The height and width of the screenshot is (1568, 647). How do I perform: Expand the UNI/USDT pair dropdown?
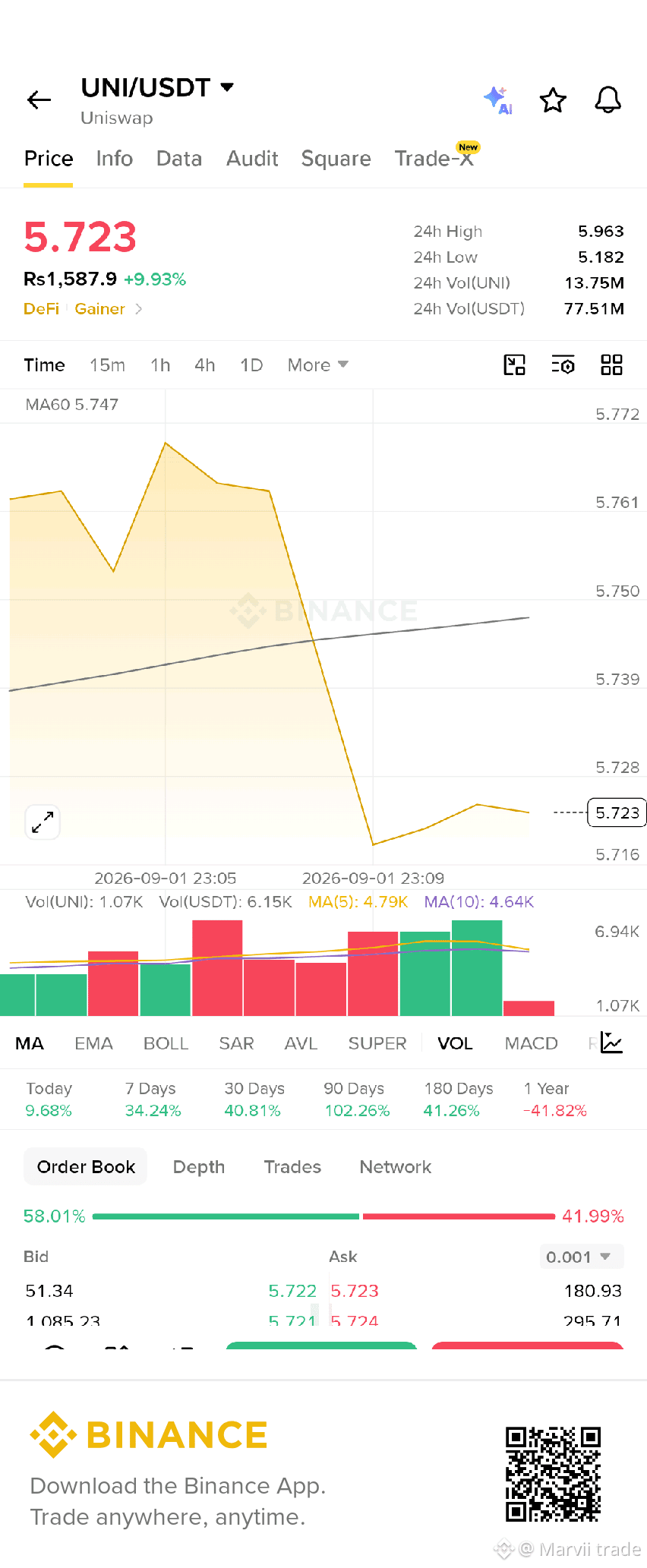tap(226, 87)
